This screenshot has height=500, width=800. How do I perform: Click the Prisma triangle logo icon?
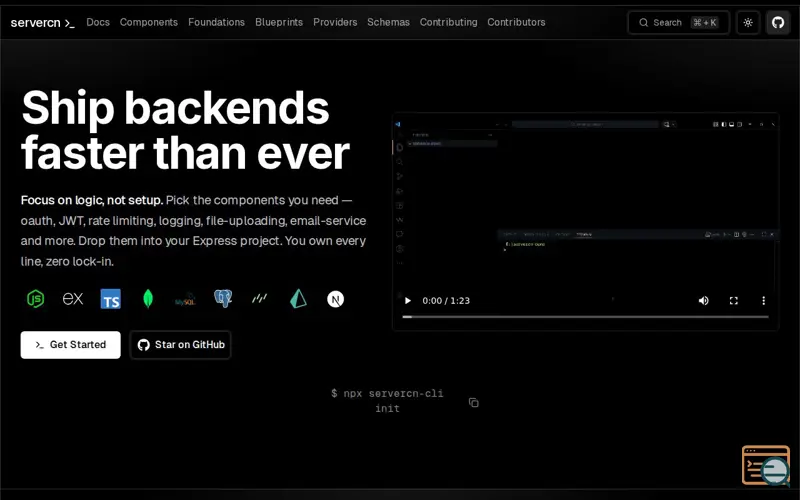tap(298, 298)
